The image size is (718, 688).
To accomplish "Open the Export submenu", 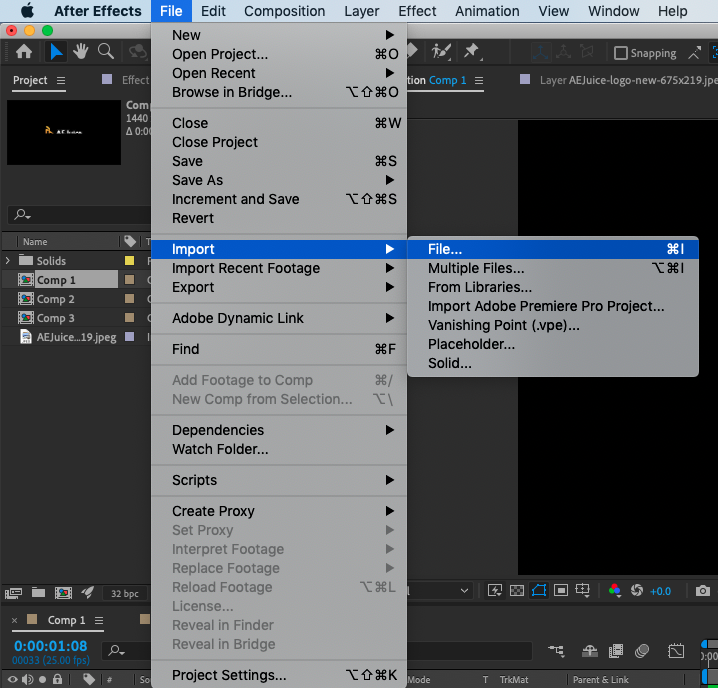I will click(279, 287).
